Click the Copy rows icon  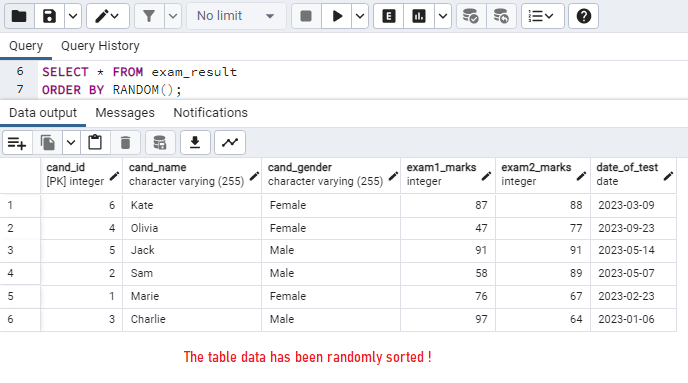tap(47, 143)
